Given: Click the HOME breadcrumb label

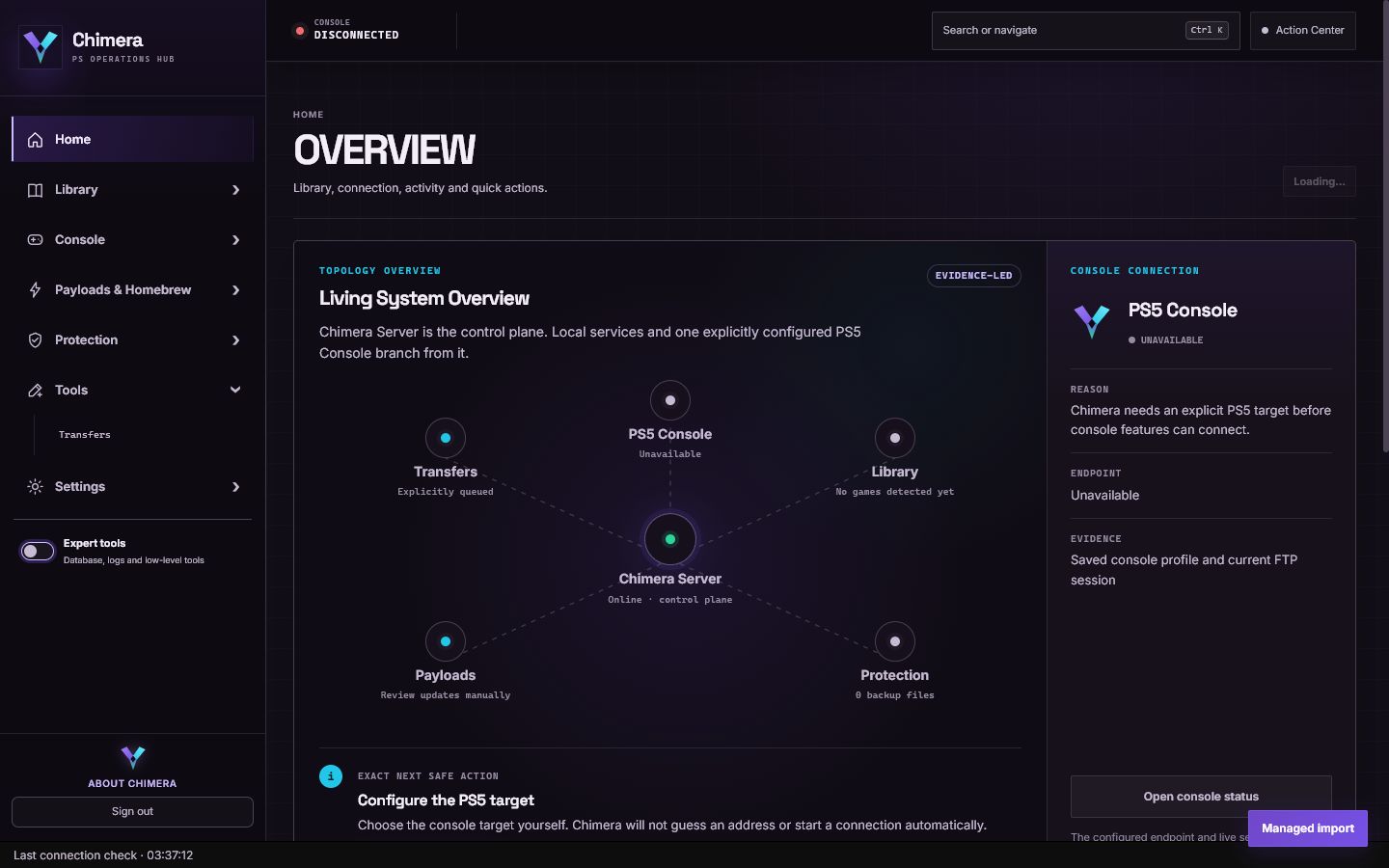Looking at the screenshot, I should point(309,115).
